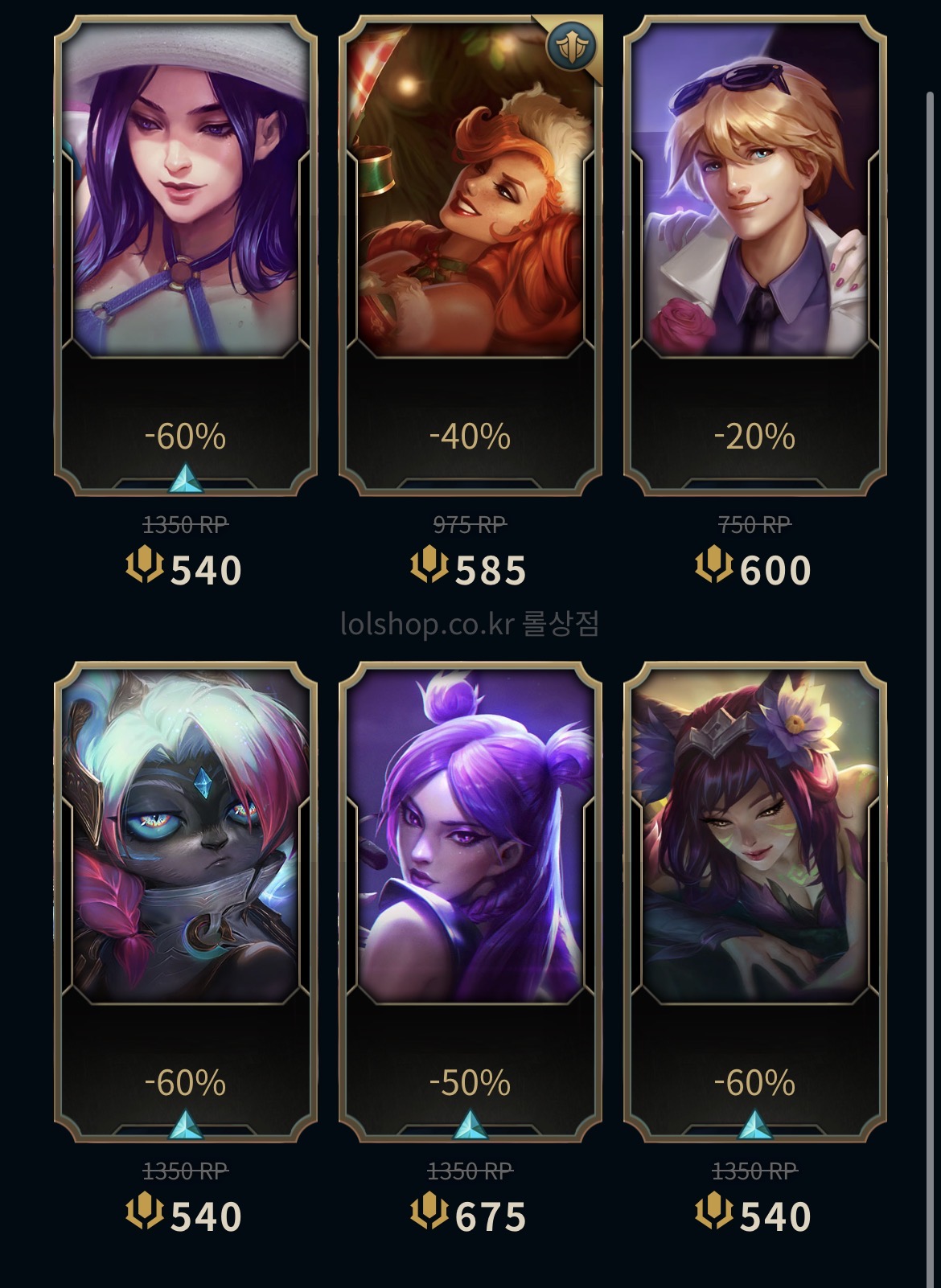Buy the top-left skin for 540 RP
Viewport: 941px width, 1288px height.
point(184,569)
